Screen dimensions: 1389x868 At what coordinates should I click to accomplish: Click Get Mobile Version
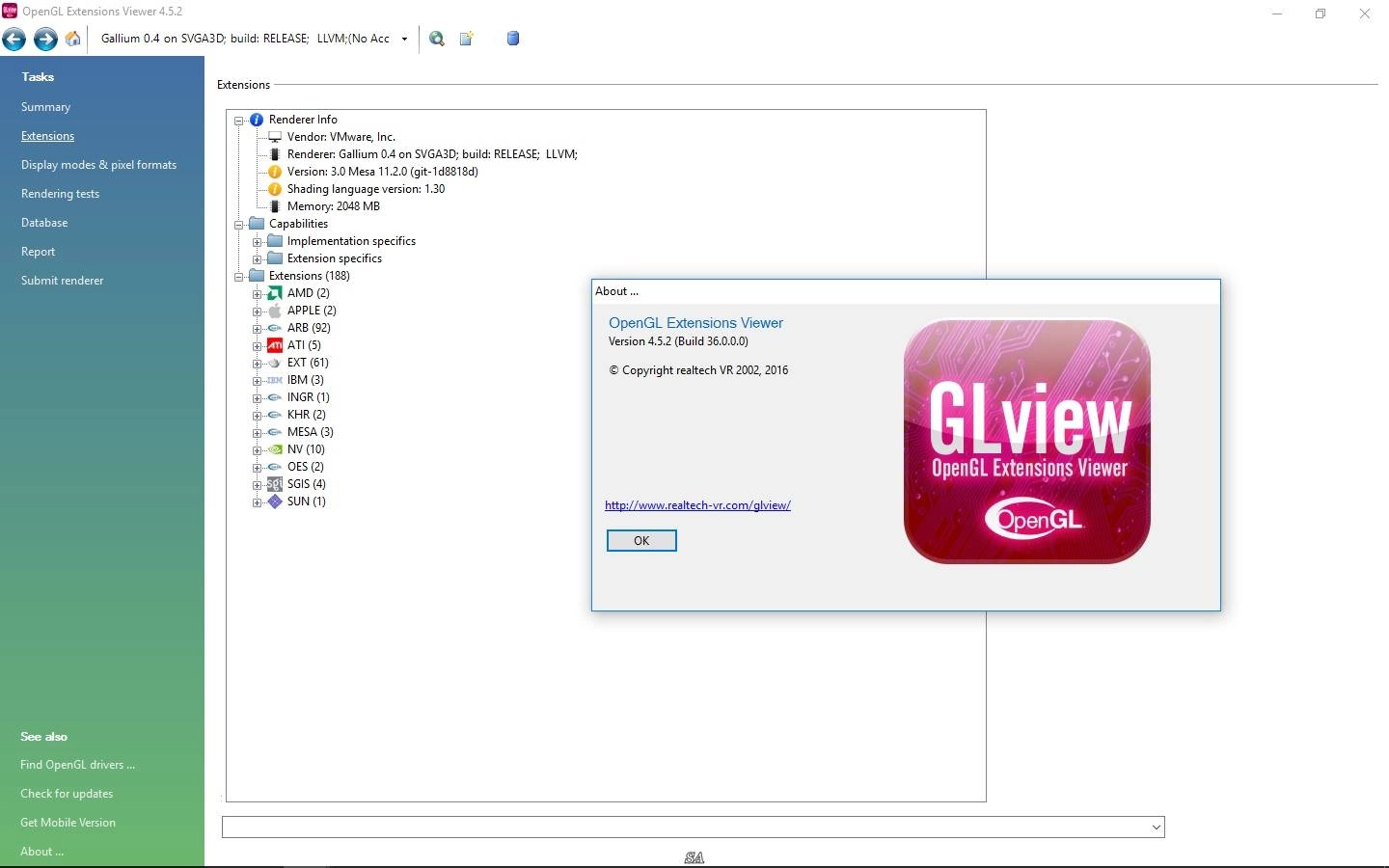(x=68, y=823)
